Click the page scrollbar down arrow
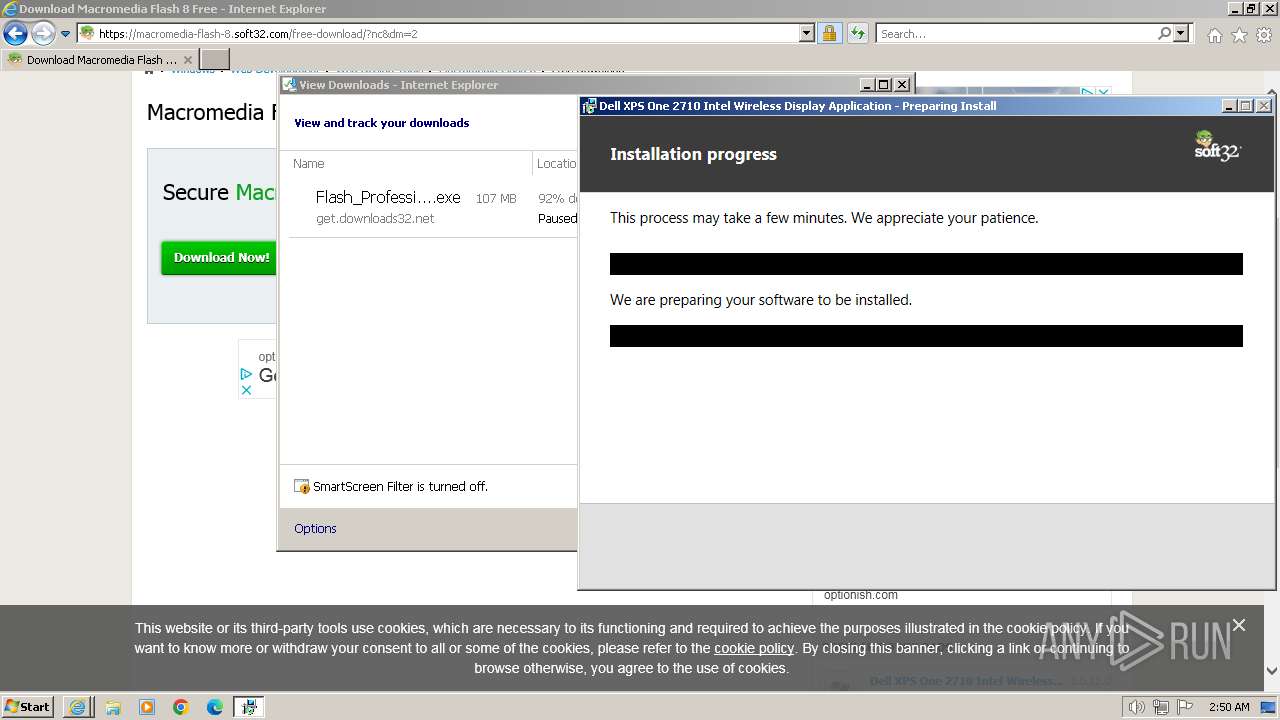Image resolution: width=1280 pixels, height=720 pixels. (x=1272, y=672)
